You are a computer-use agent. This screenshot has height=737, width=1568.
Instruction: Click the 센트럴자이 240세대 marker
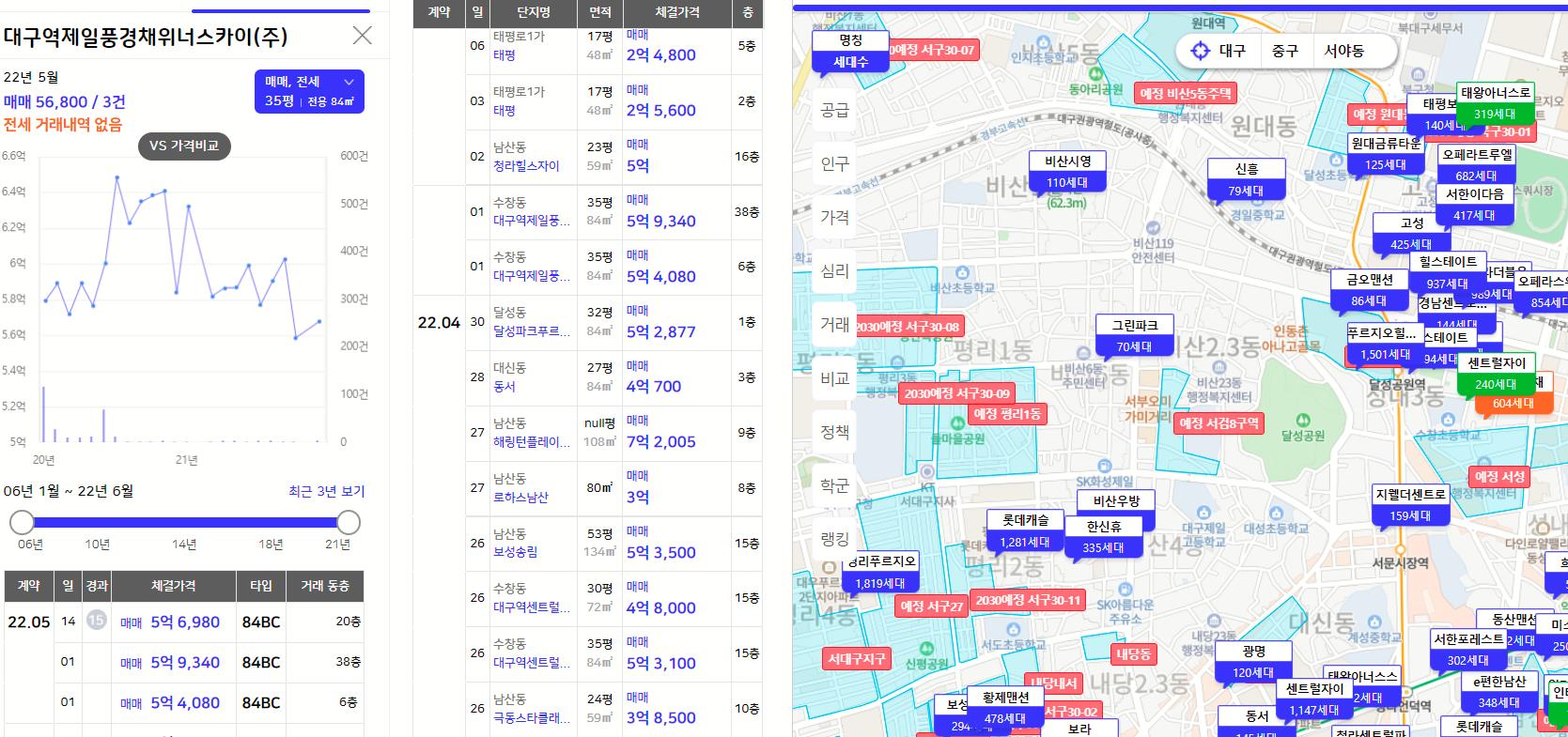(1496, 374)
